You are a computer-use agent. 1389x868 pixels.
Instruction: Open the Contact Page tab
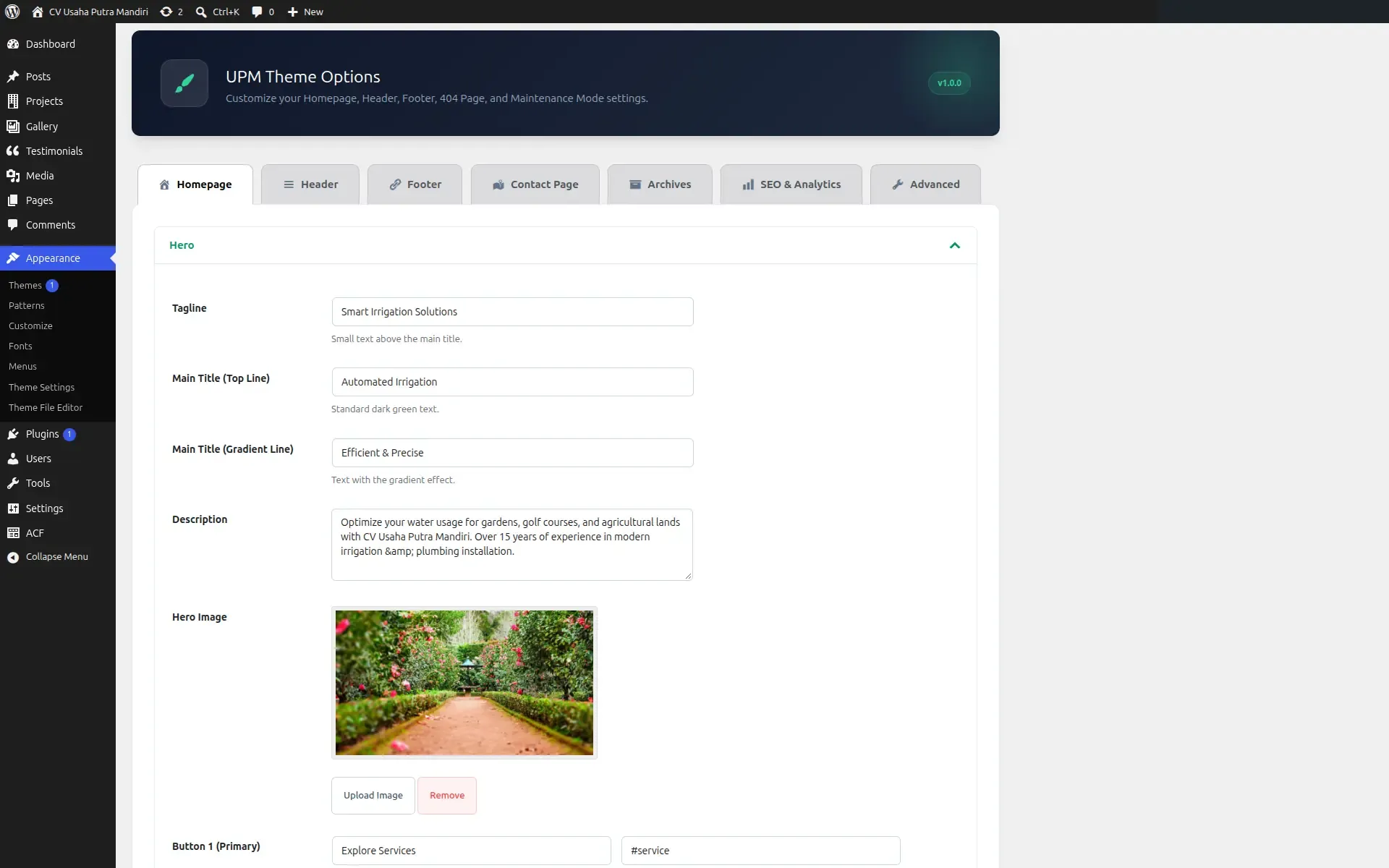tap(535, 184)
